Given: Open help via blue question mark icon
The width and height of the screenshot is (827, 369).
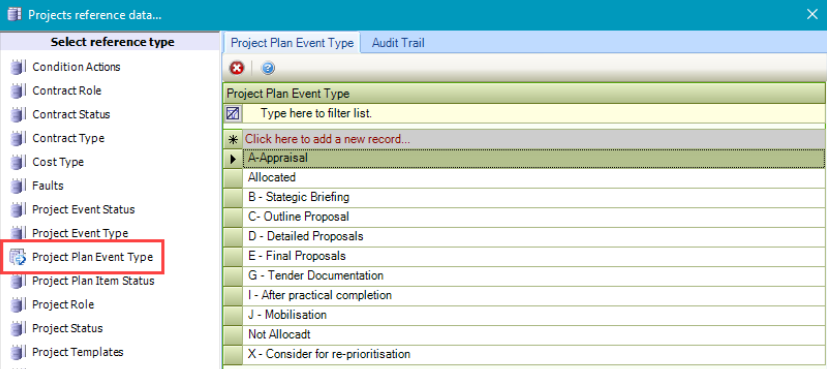Looking at the screenshot, I should click(x=268, y=68).
